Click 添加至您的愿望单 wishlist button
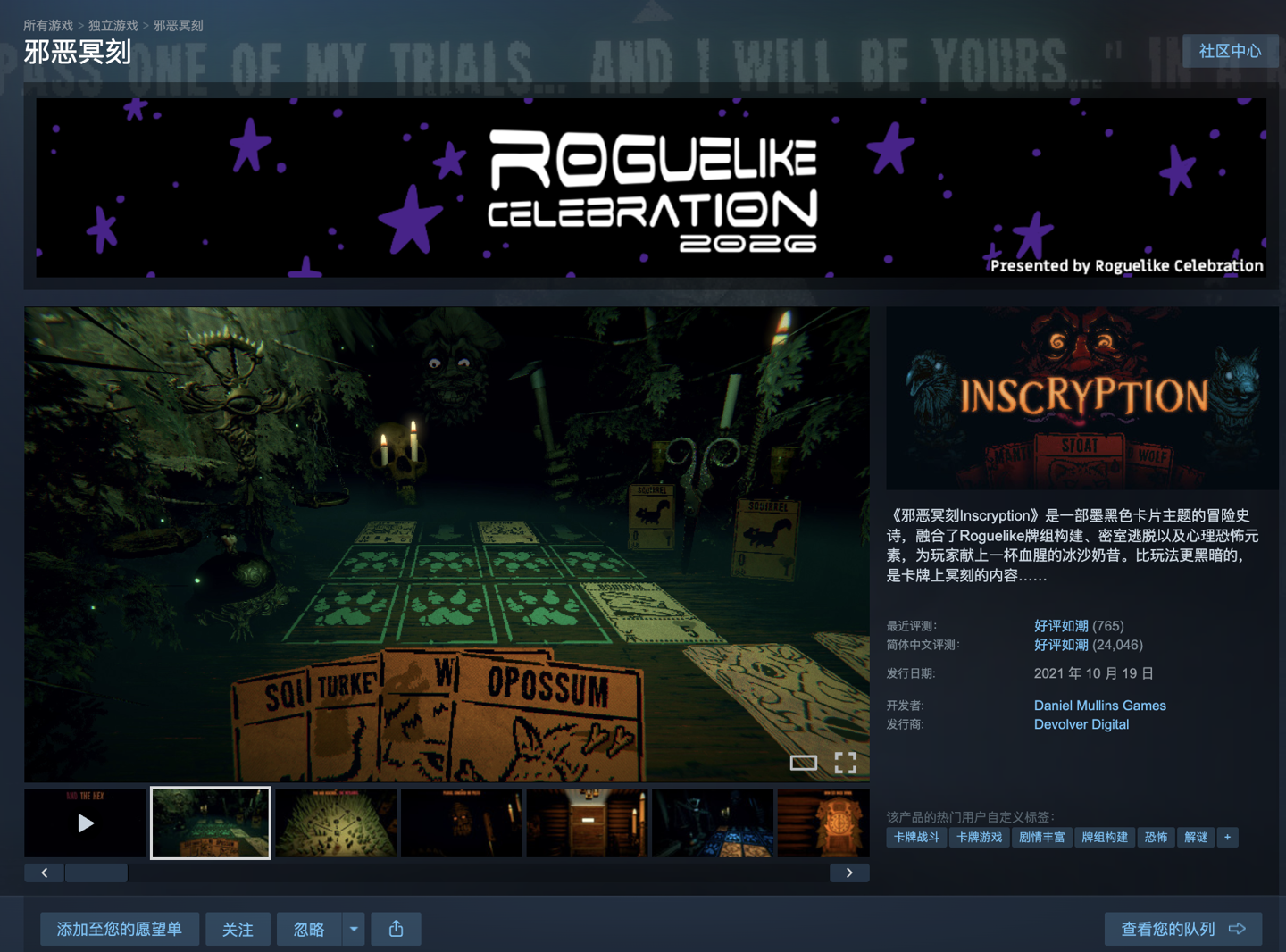 coord(120,929)
